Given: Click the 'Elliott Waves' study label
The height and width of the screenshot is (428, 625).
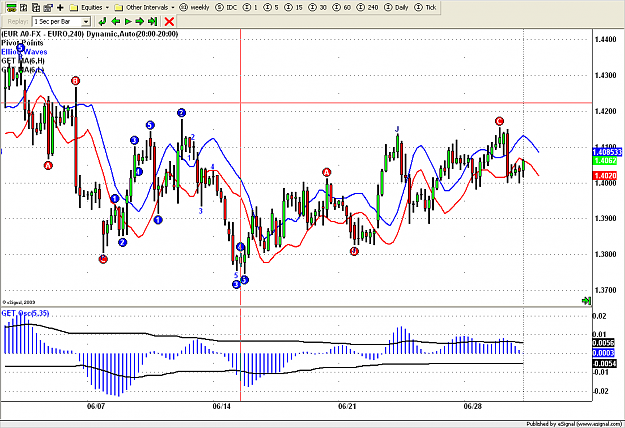Looking at the screenshot, I should pyautogui.click(x=24, y=52).
